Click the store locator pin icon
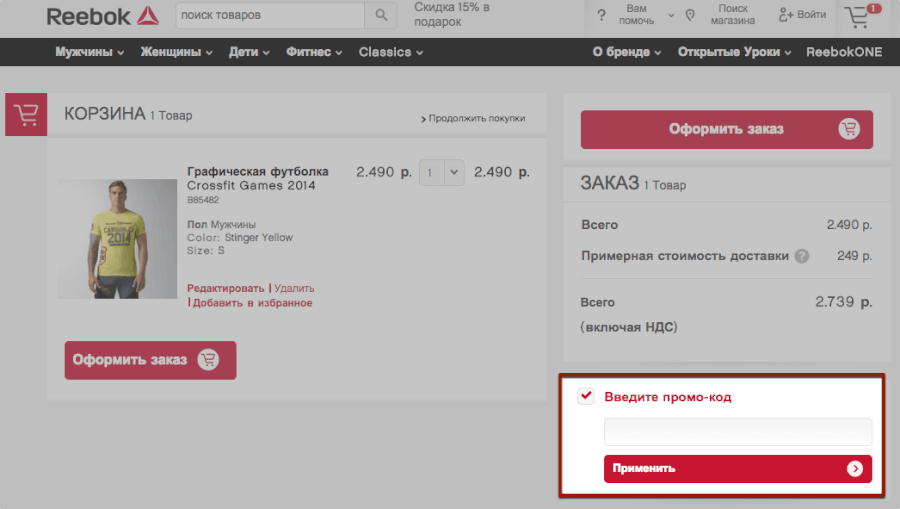This screenshot has width=900, height=509. point(689,16)
